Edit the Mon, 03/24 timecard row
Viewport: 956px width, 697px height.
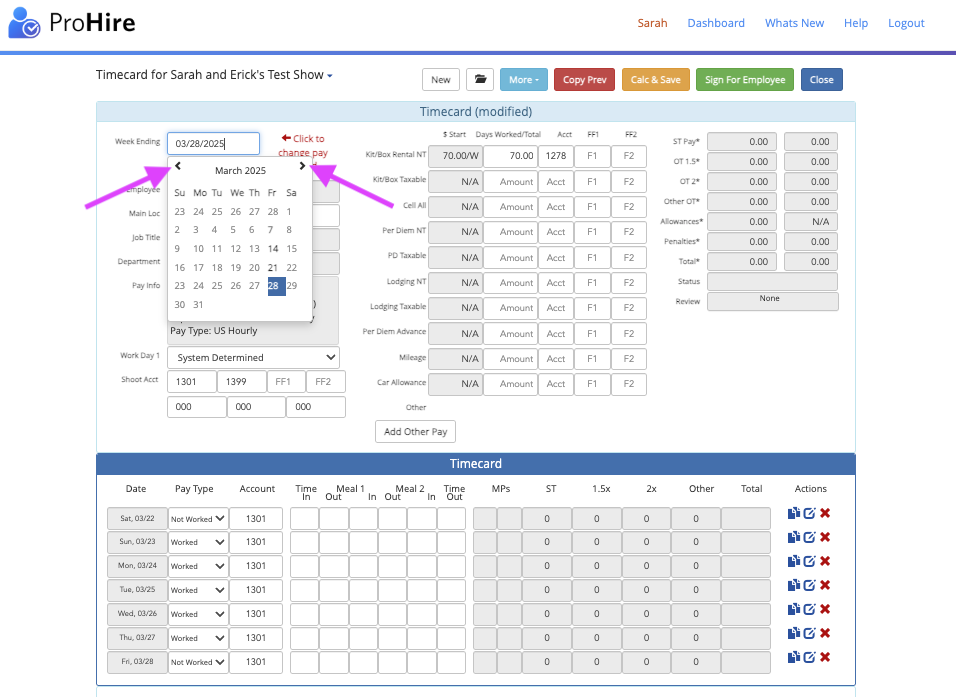point(809,561)
